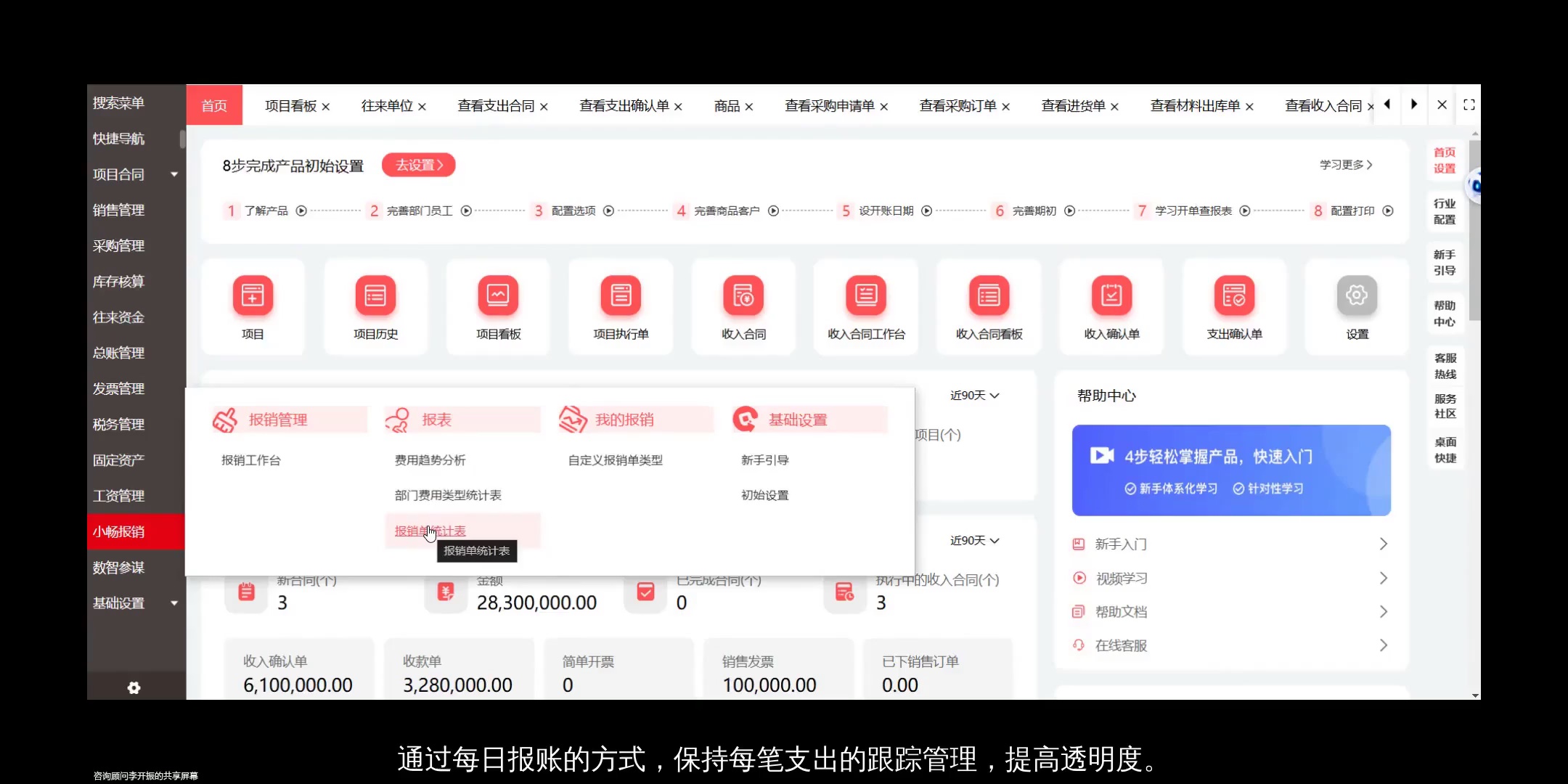Click the gear icon at sidebar bottom
Image resolution: width=1568 pixels, height=784 pixels.
[x=134, y=687]
